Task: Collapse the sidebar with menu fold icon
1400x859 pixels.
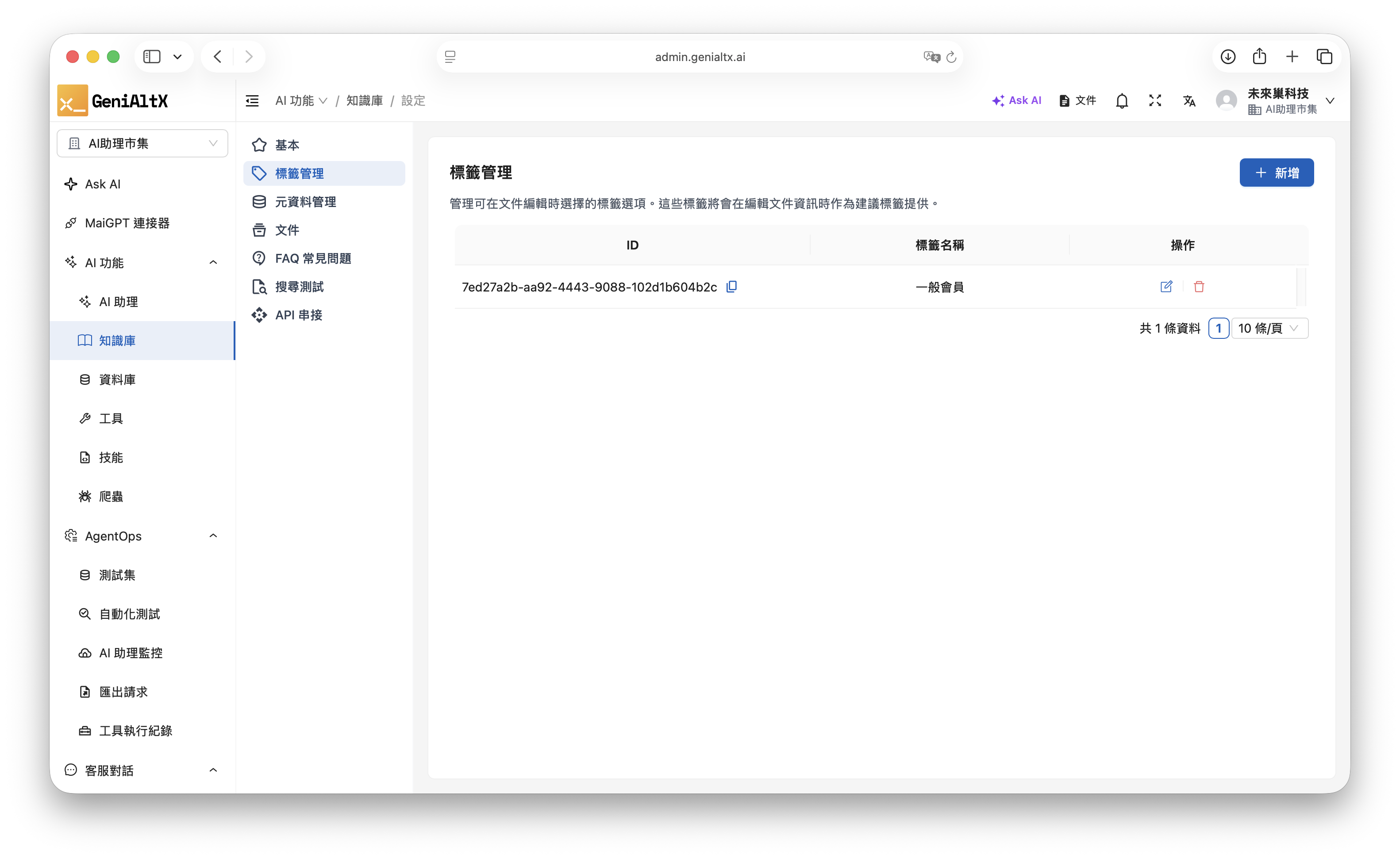Action: tap(252, 100)
